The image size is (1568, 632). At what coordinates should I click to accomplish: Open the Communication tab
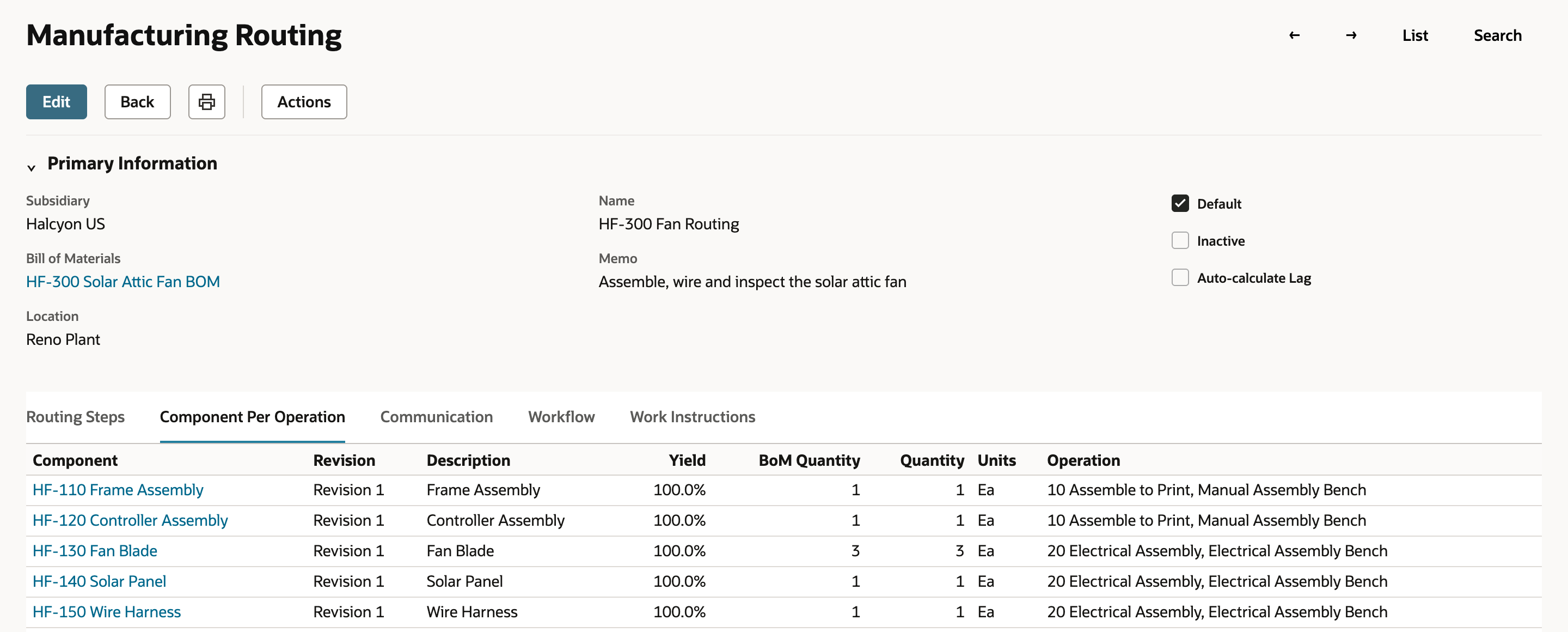436,417
